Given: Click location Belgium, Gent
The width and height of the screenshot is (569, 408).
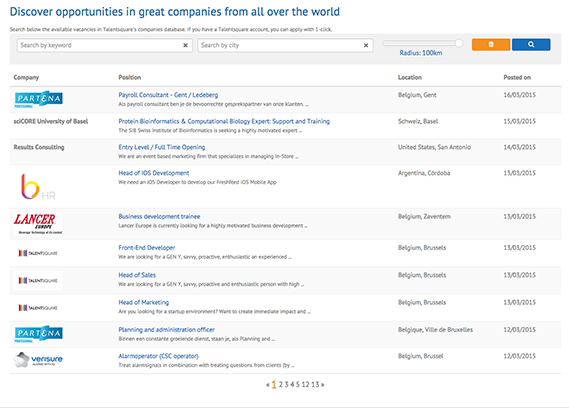Looking at the screenshot, I should [417, 95].
